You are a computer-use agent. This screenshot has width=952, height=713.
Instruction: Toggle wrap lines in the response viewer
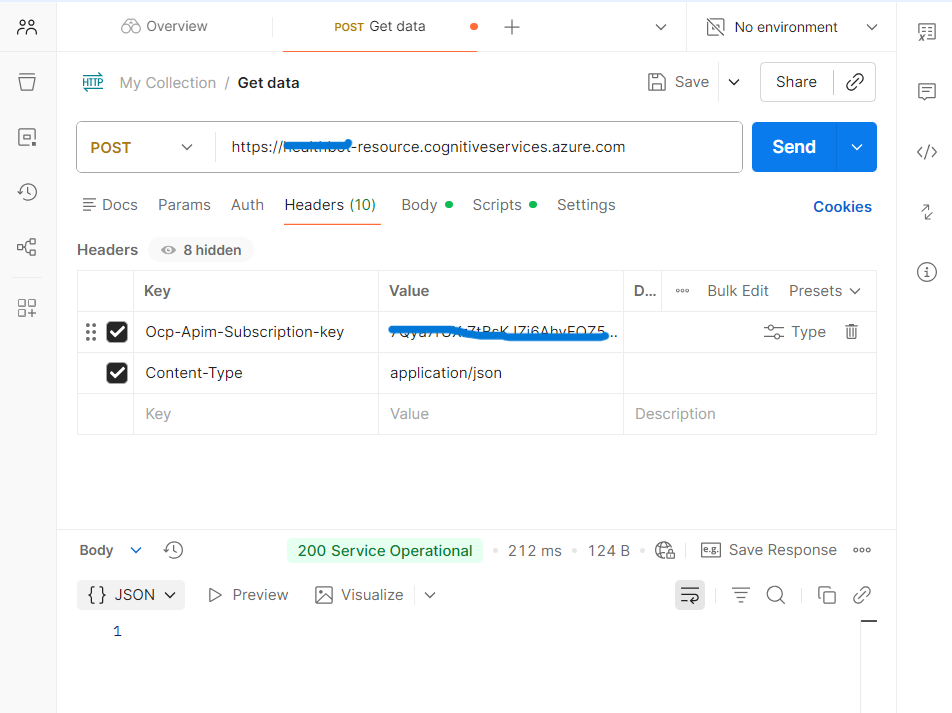coord(689,594)
